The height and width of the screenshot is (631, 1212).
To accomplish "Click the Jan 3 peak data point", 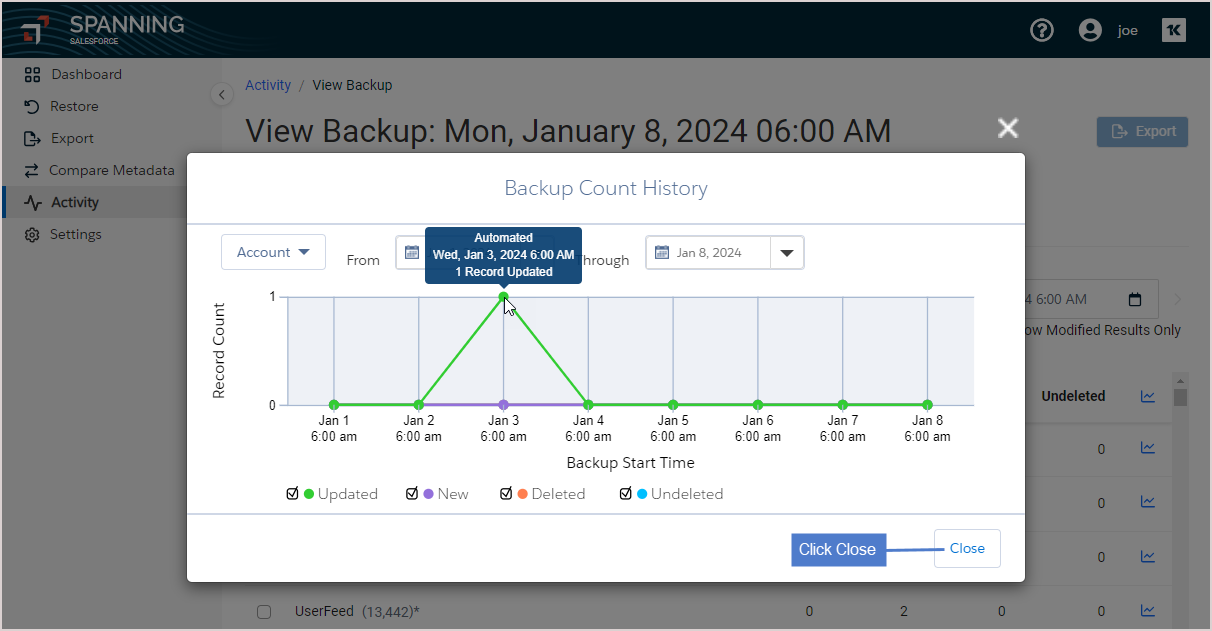I will point(503,296).
